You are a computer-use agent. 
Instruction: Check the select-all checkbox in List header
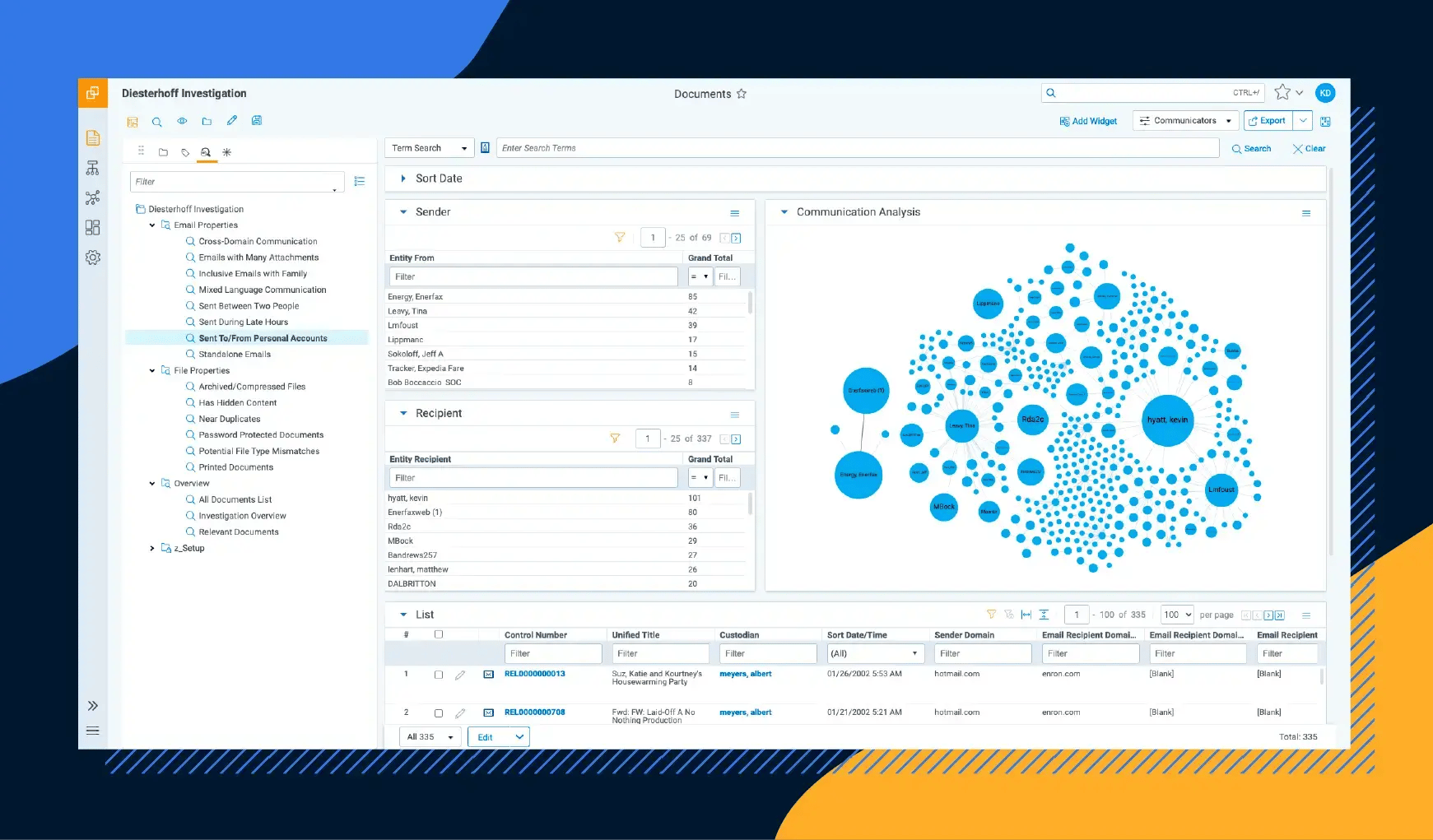coord(439,634)
